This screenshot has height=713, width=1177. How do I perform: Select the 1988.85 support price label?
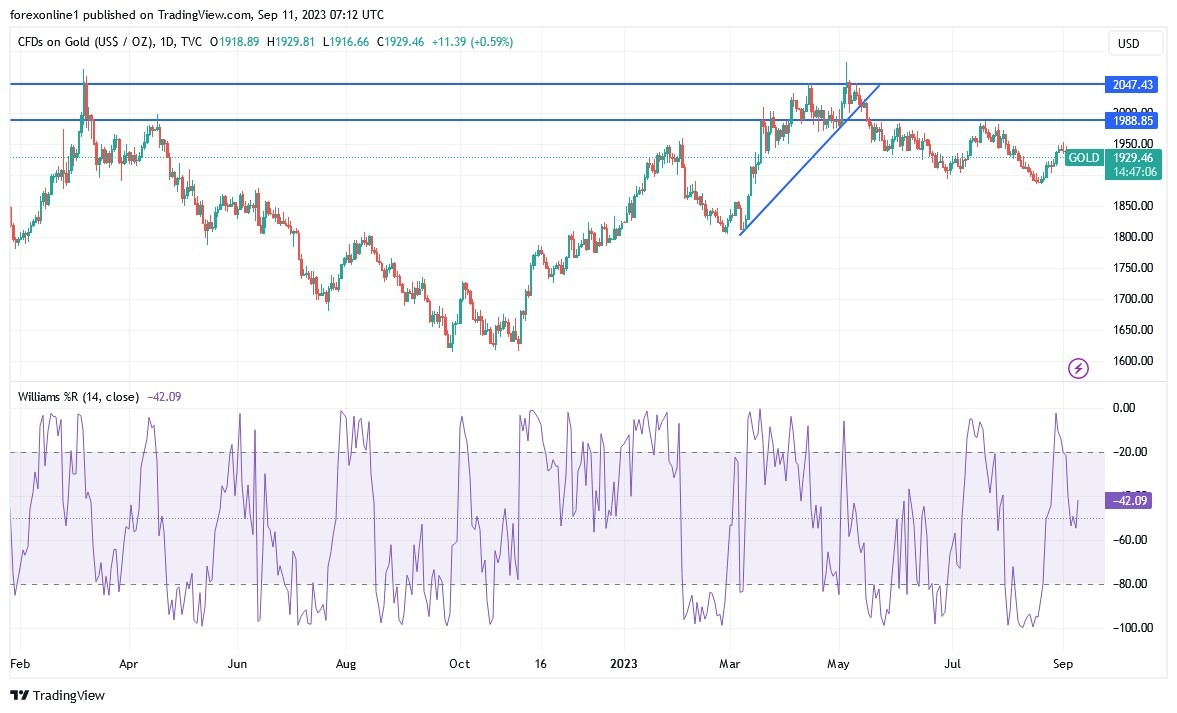coord(1129,120)
